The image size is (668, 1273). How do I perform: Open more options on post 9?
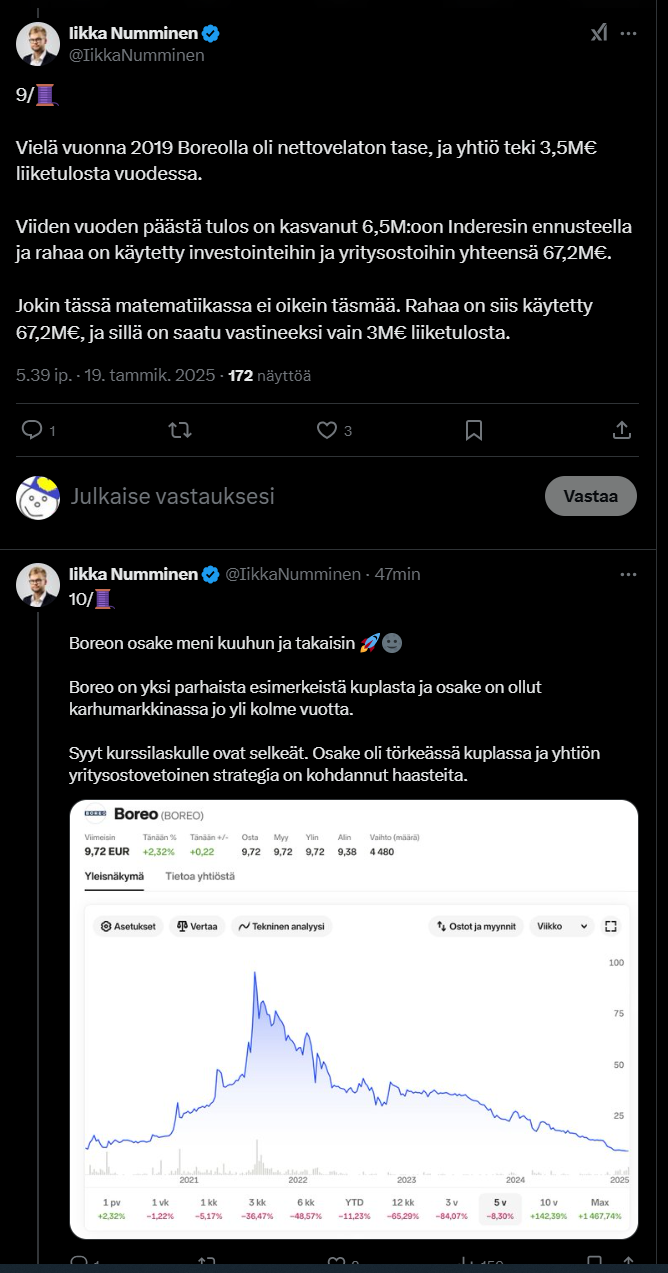click(x=628, y=34)
